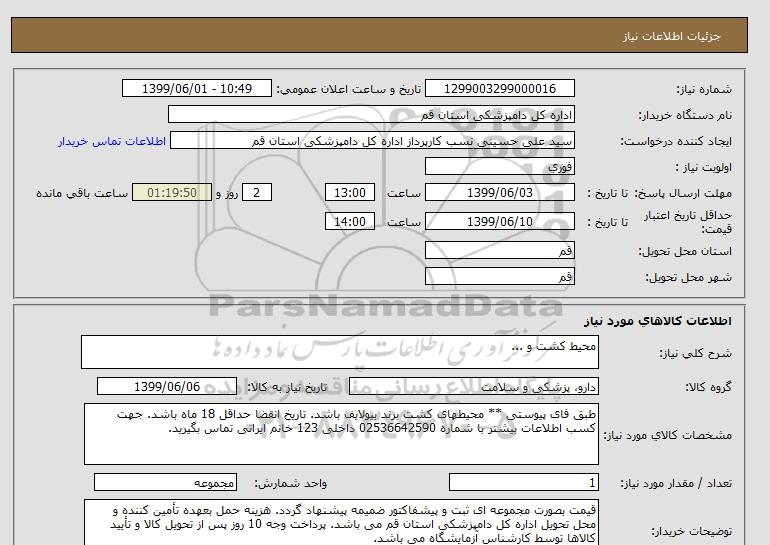Select the delivery province field قم
Image resolution: width=770 pixels, height=545 pixels.
pos(499,250)
